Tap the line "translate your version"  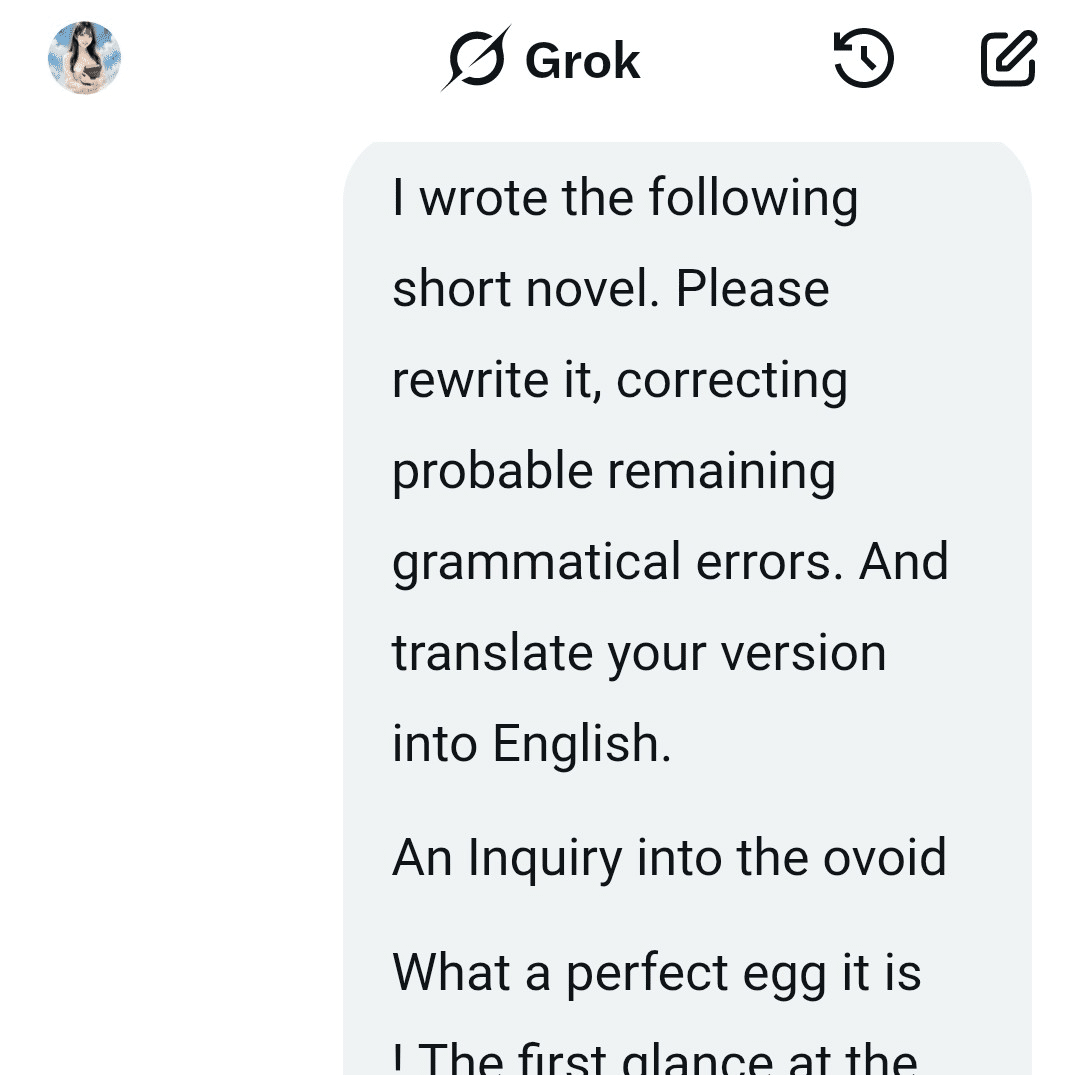(638, 653)
